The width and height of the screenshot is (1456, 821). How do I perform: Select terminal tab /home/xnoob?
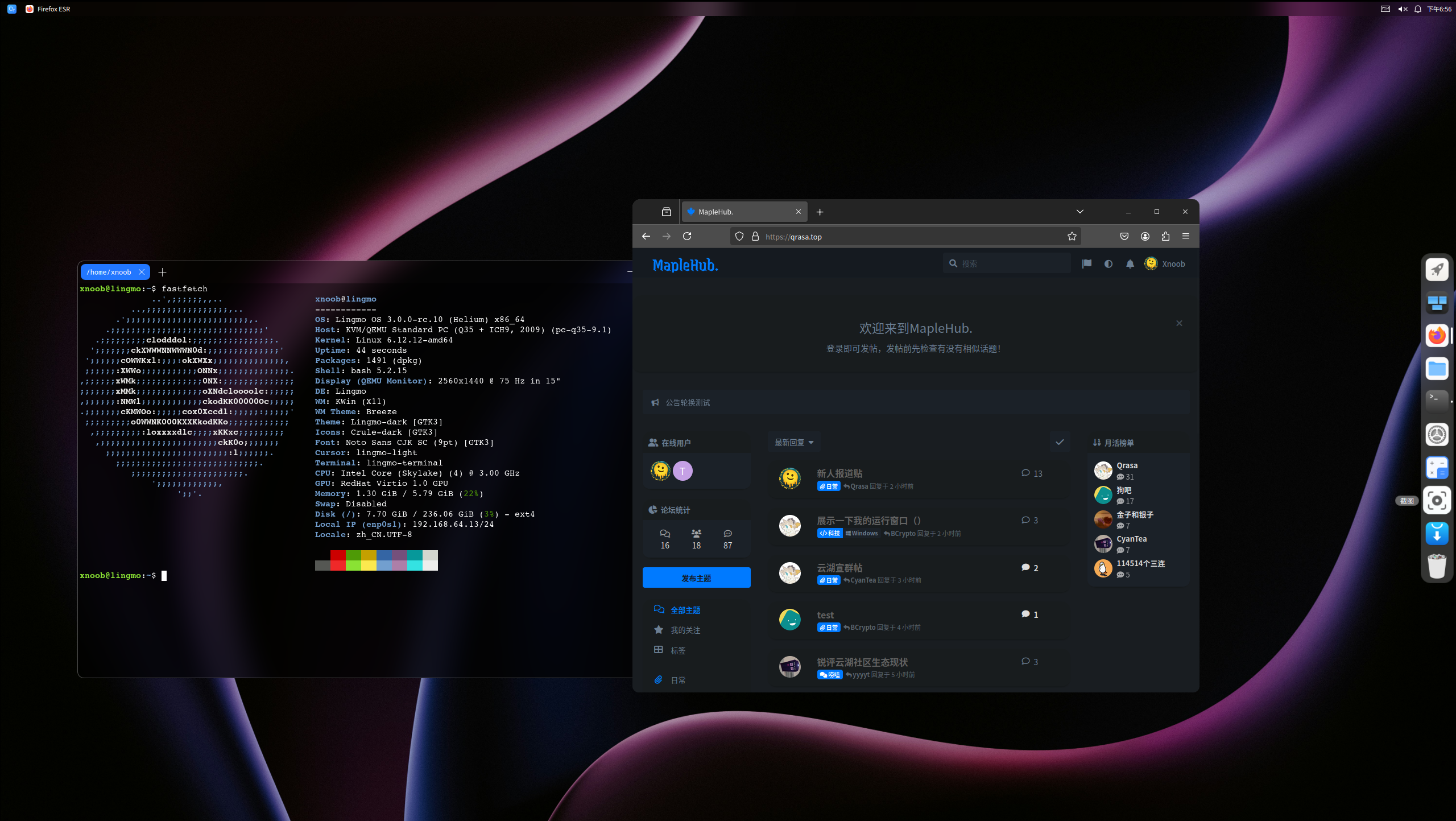(109, 272)
